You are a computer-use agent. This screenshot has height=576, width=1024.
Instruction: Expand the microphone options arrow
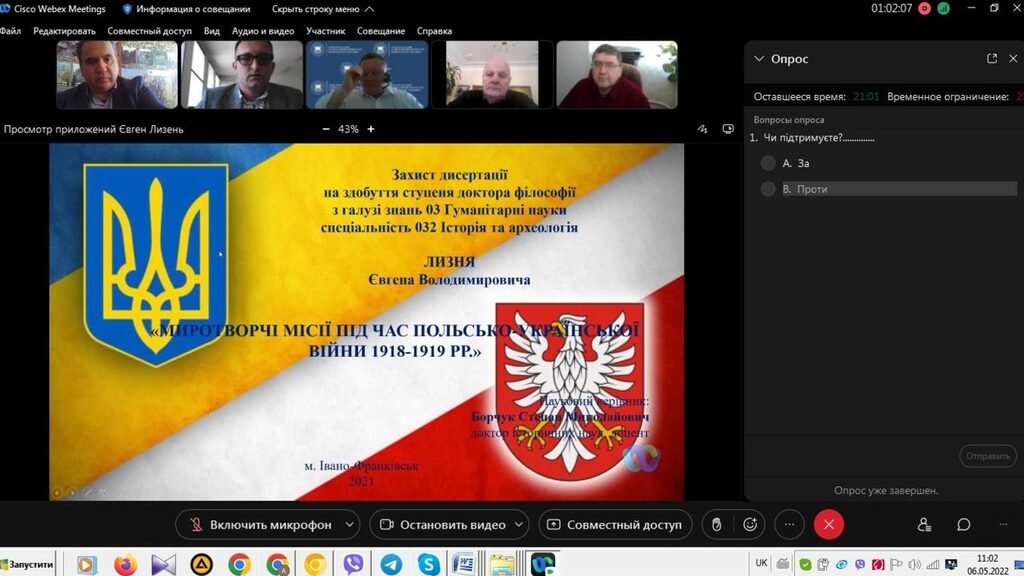(x=349, y=524)
